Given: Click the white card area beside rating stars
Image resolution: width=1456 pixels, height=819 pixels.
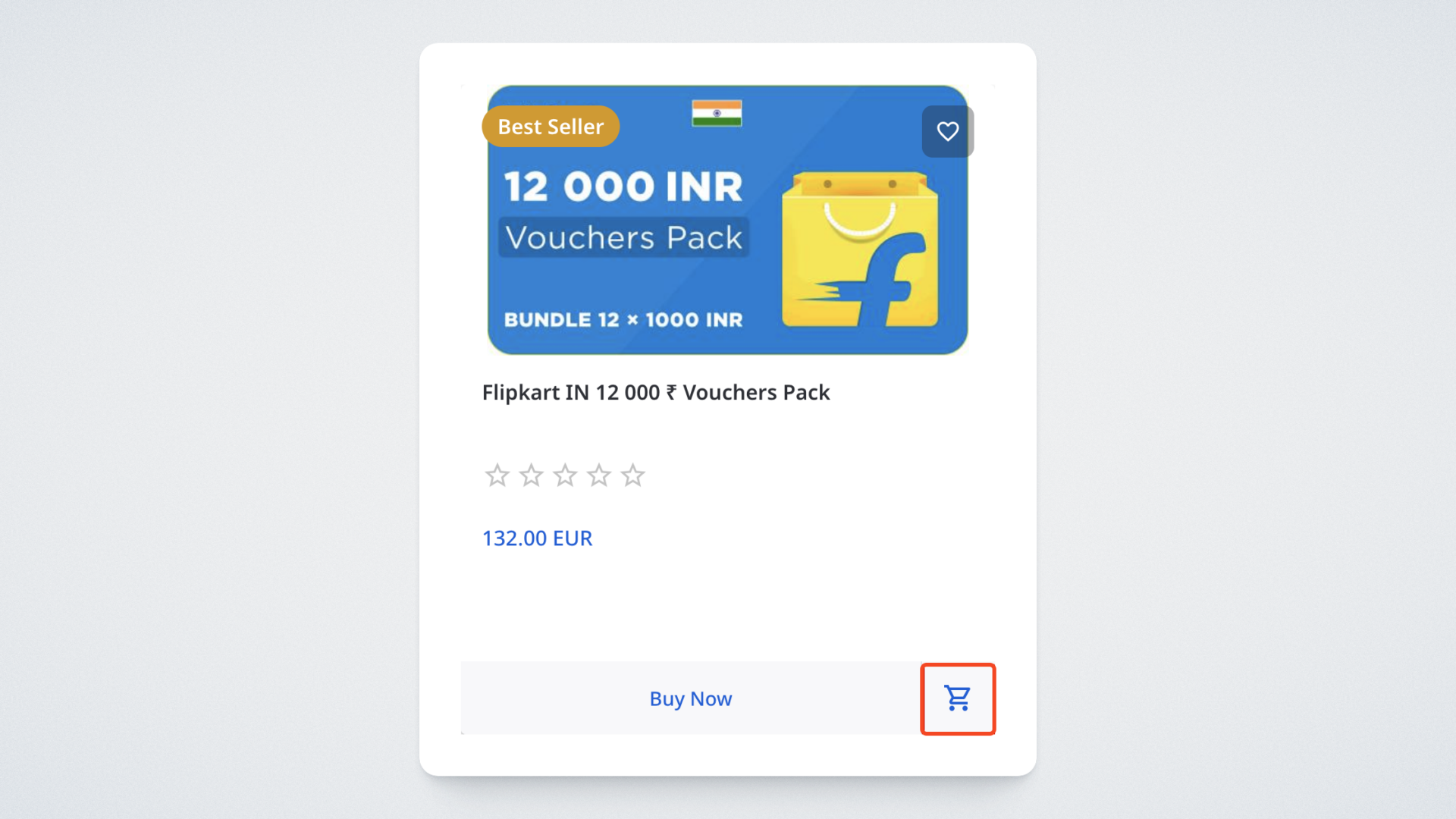Looking at the screenshot, I should (819, 475).
